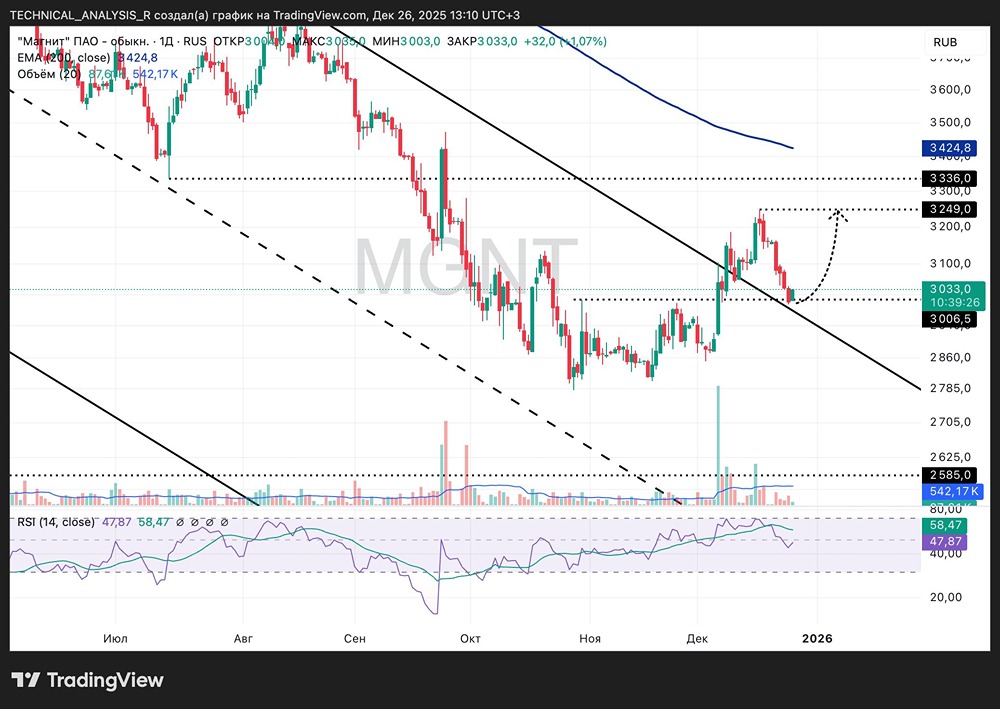Click the TECHNICAL_ANALYSIS_R author header text
This screenshot has height=709, width=1000.
[80, 15]
